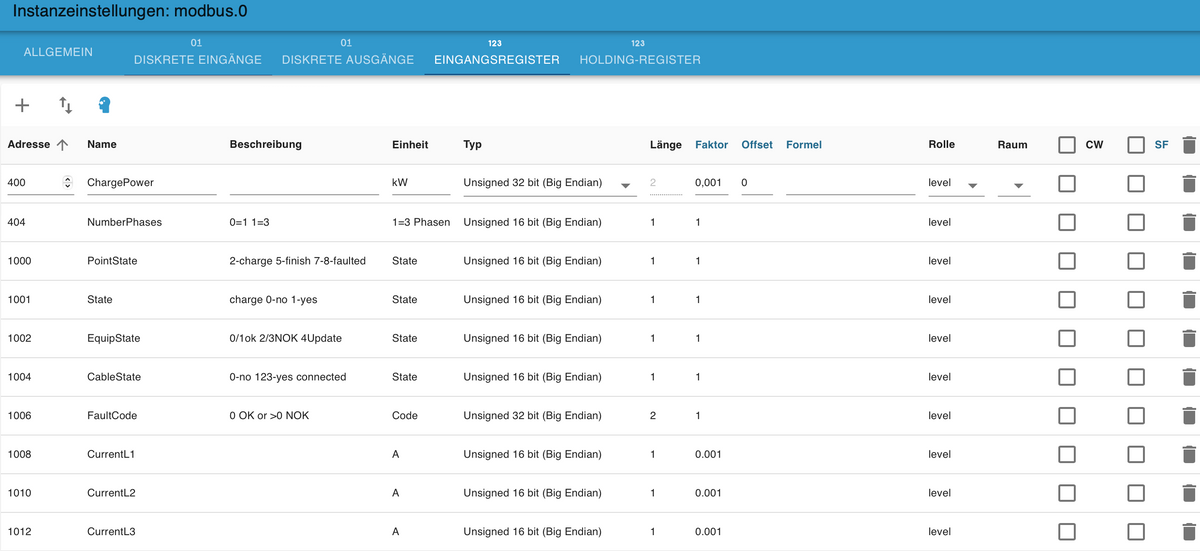Open the Allgemein tab
The image size is (1200, 551).
(x=58, y=52)
